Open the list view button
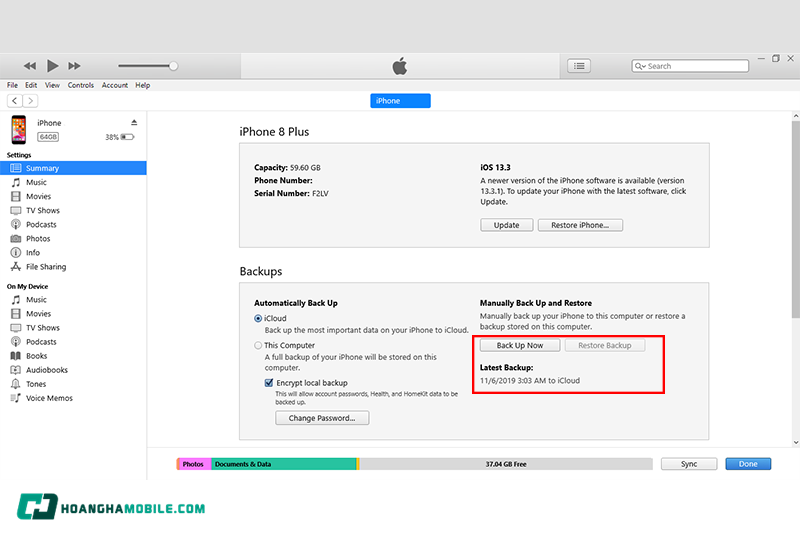This screenshot has height=533, width=800. tap(579, 66)
